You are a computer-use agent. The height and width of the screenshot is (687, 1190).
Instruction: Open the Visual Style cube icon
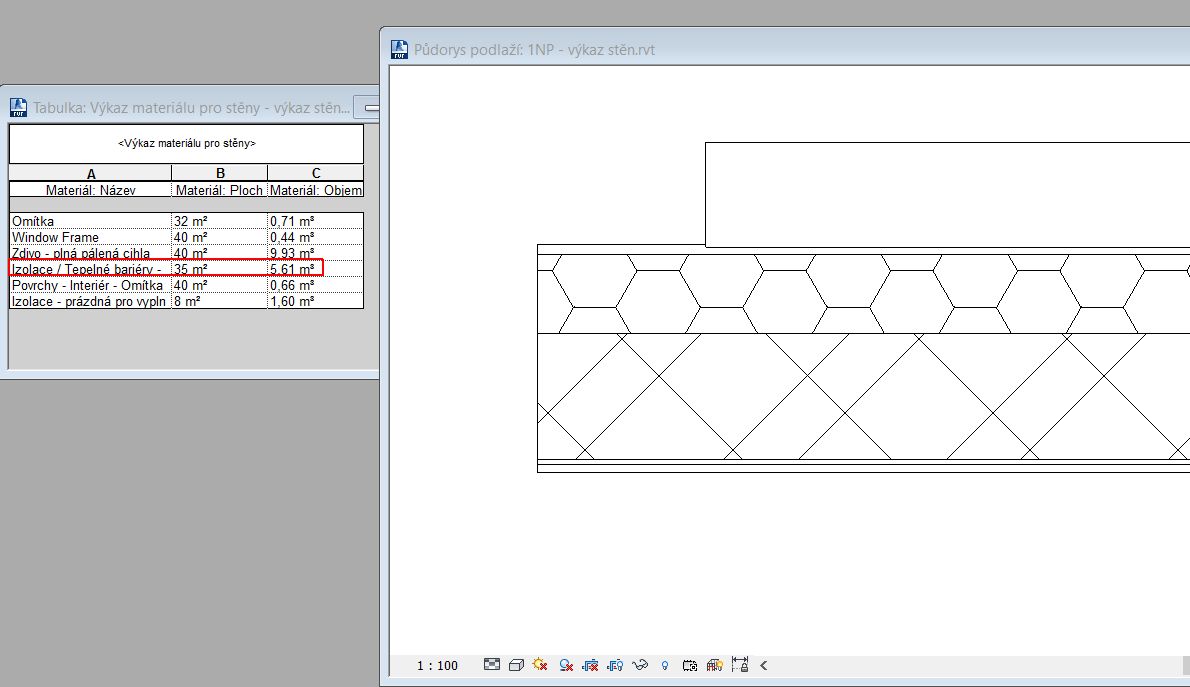[516, 664]
